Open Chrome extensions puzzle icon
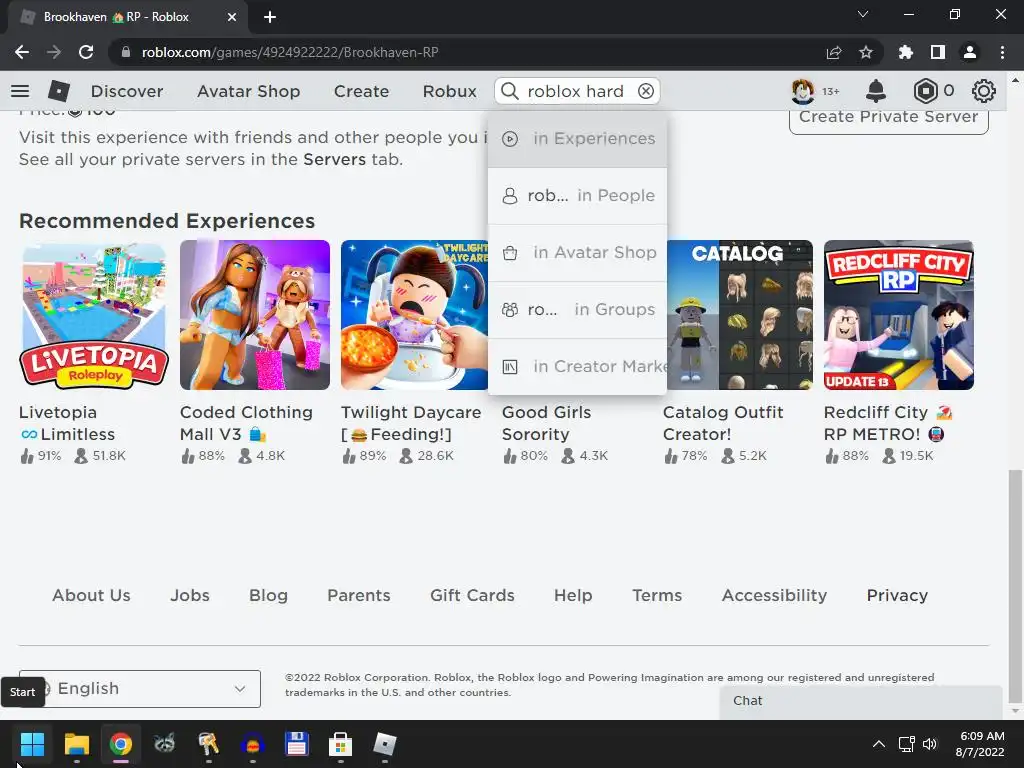The image size is (1024, 768). point(906,52)
